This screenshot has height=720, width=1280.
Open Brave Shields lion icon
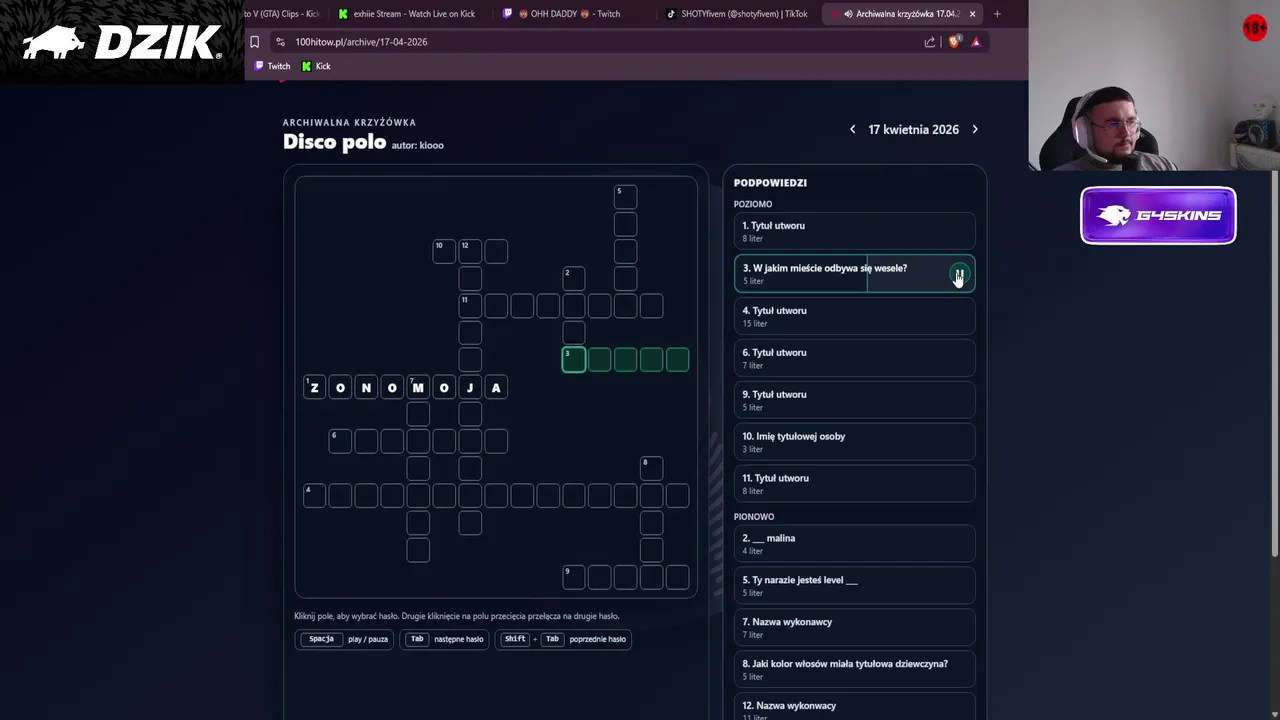click(954, 42)
